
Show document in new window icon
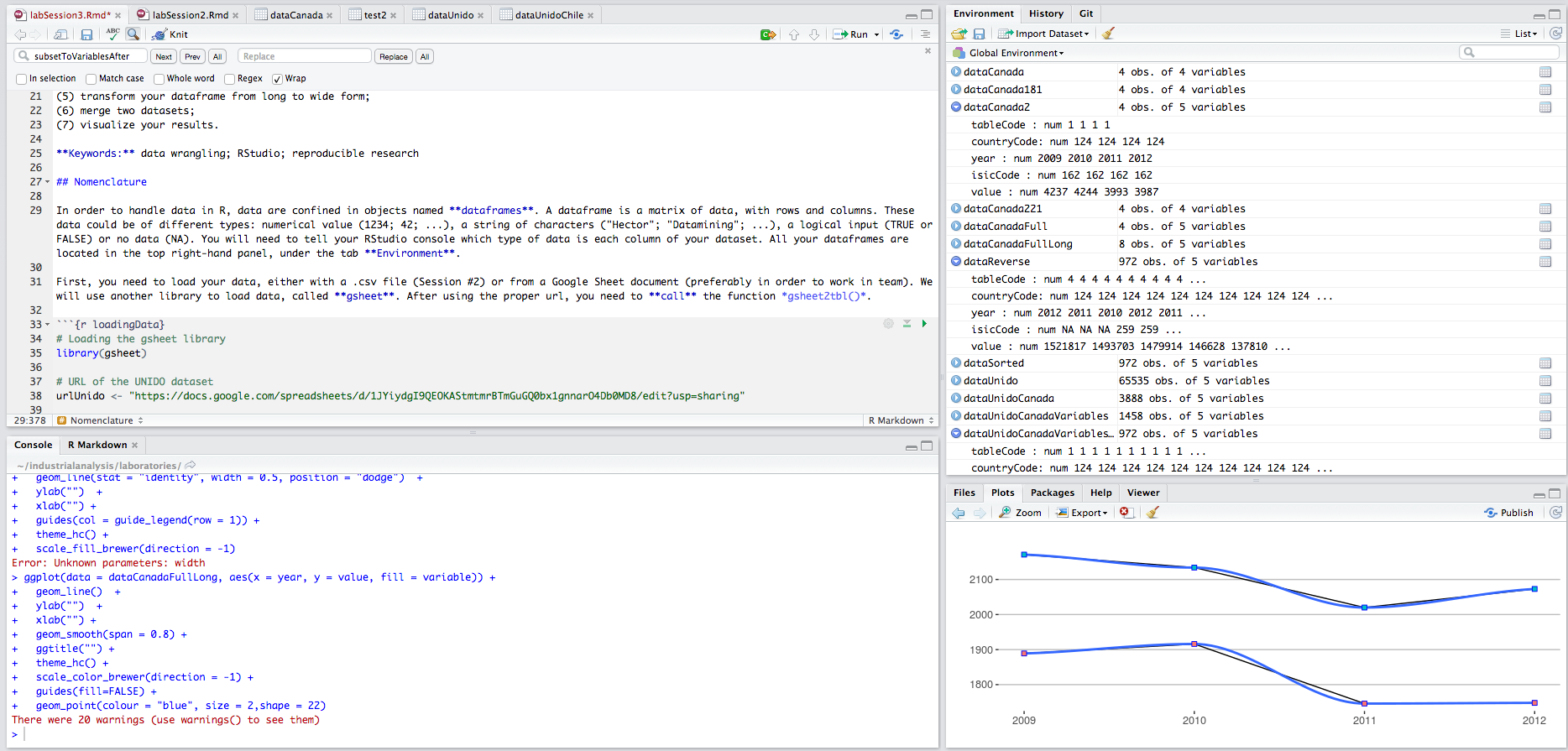pyautogui.click(x=60, y=34)
